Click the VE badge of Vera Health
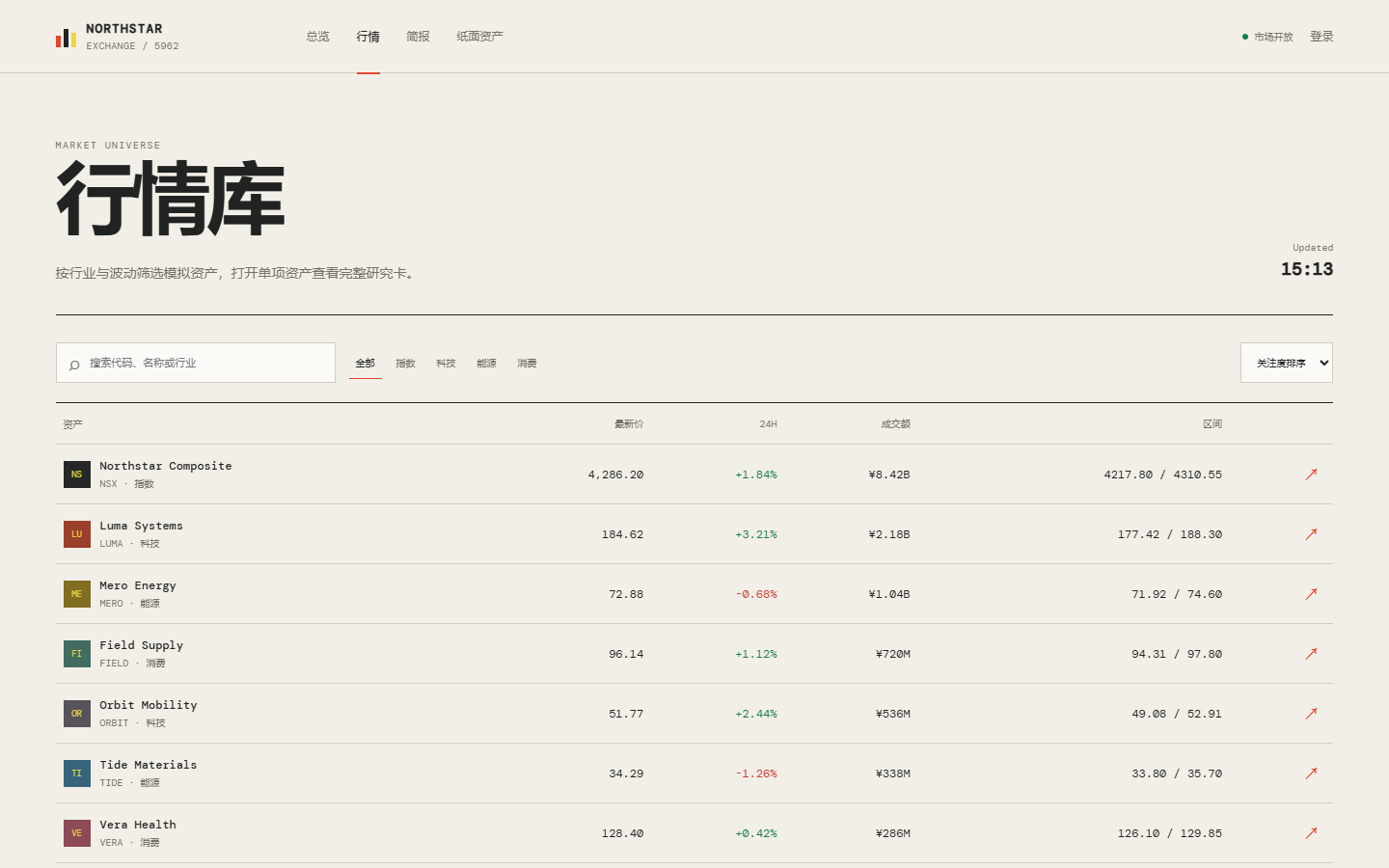 77,833
